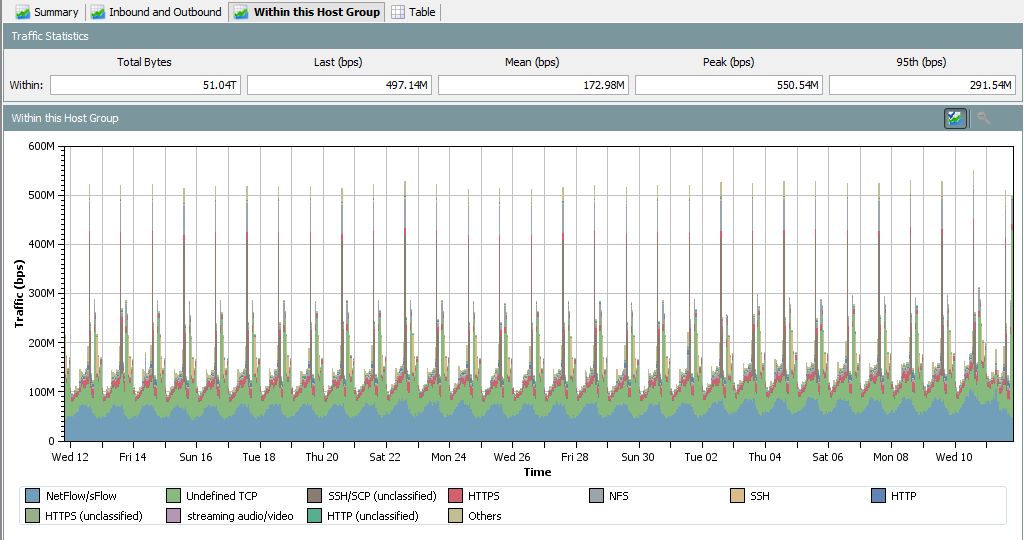Click the Others legend color swatch
1024x540 pixels.
455,516
